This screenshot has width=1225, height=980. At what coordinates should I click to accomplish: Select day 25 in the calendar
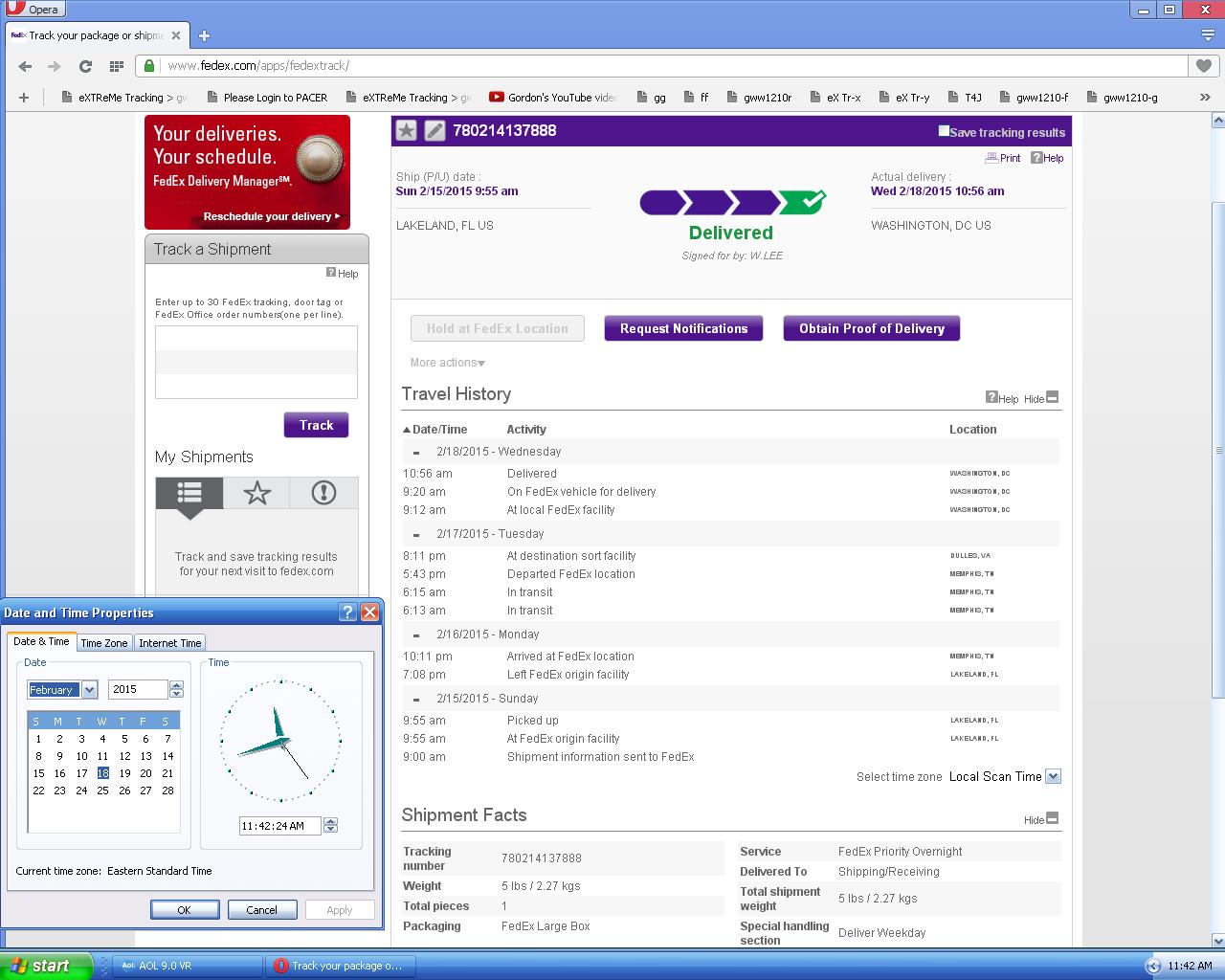102,791
